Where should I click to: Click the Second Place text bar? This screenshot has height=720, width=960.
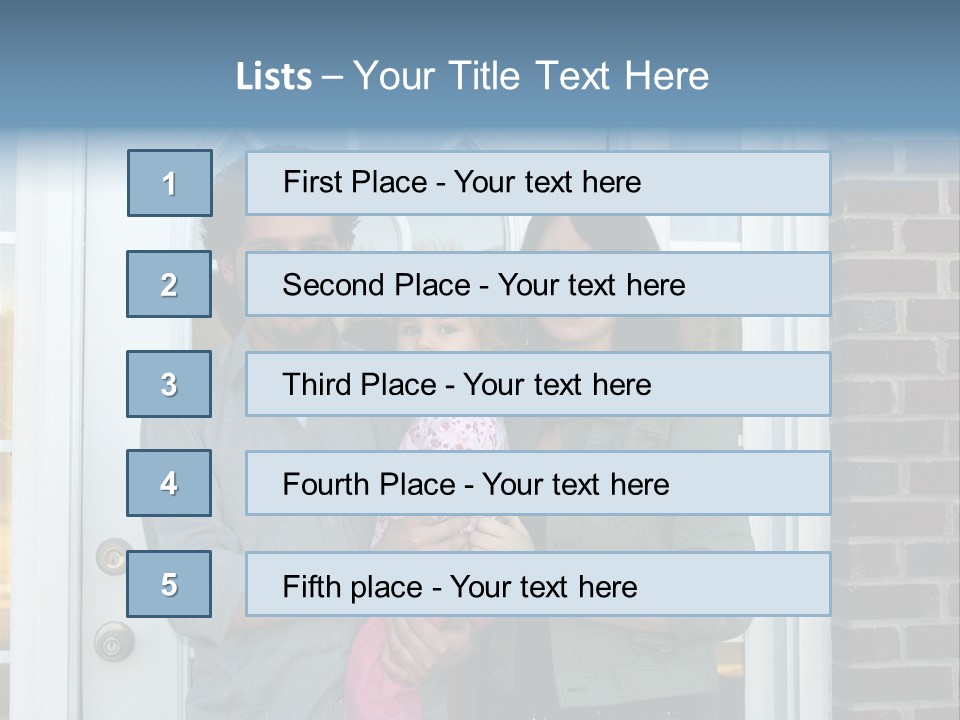pos(538,284)
